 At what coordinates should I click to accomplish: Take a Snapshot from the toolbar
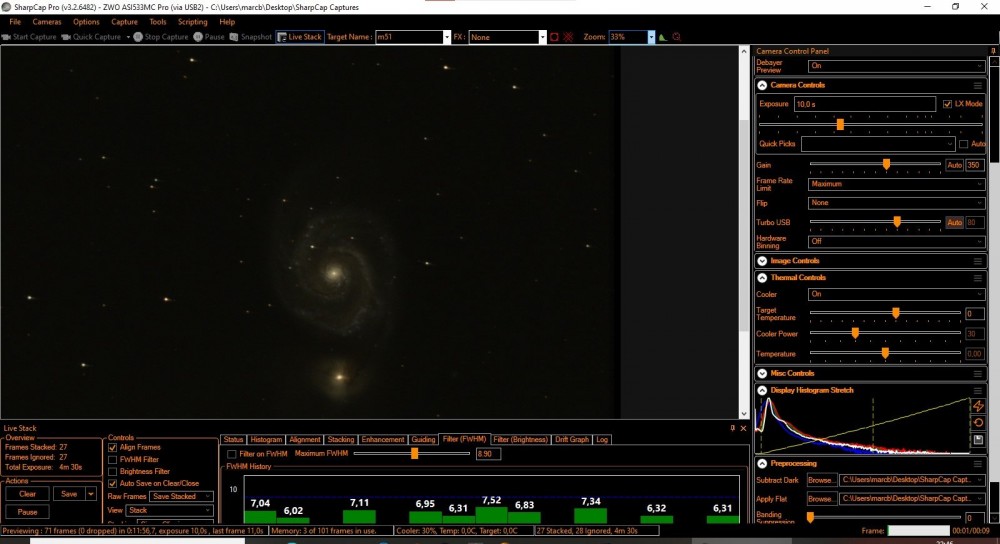[x=251, y=37]
